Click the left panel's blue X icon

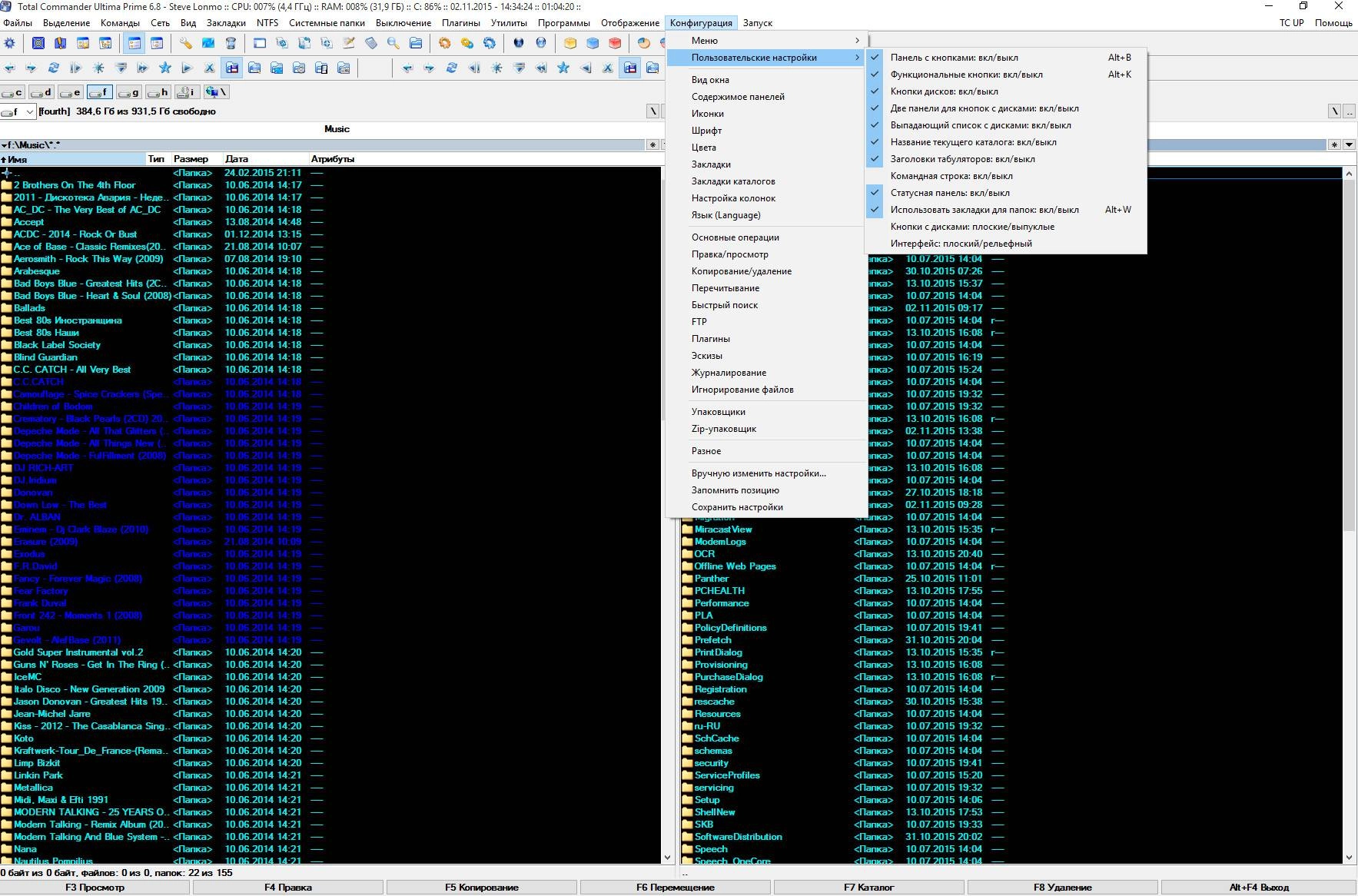point(209,68)
